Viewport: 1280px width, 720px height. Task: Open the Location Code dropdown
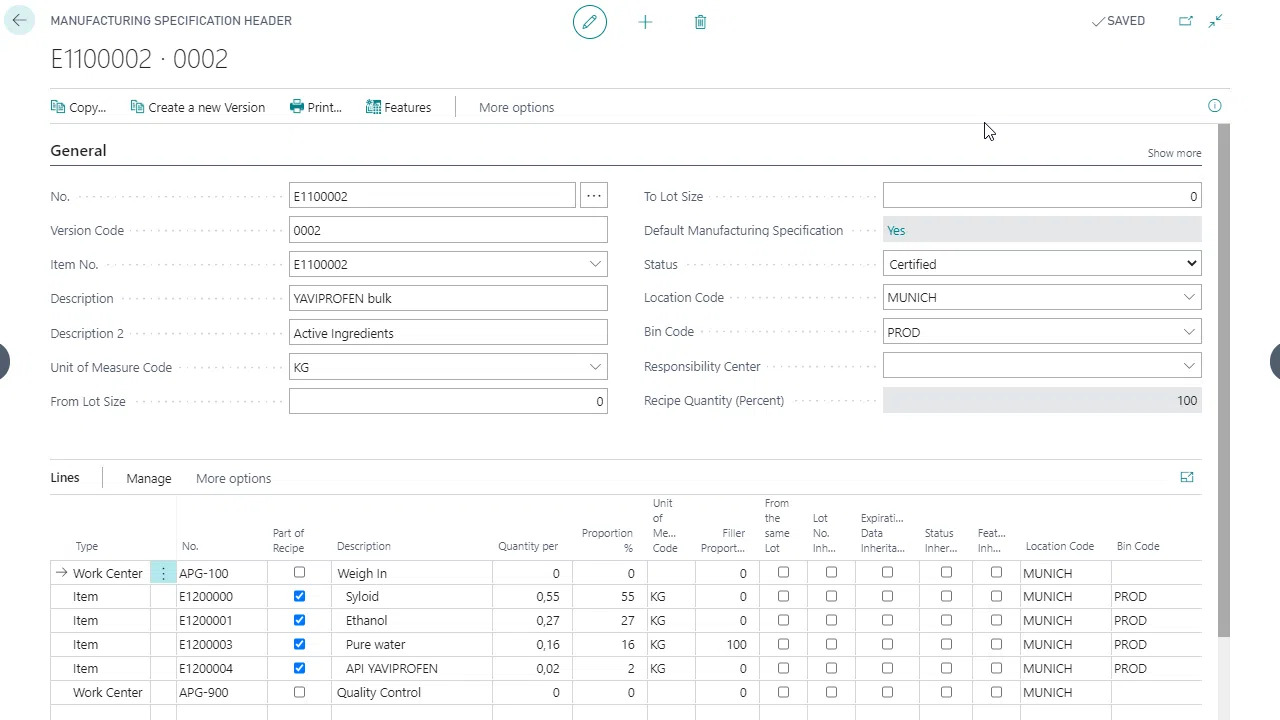[1189, 298]
